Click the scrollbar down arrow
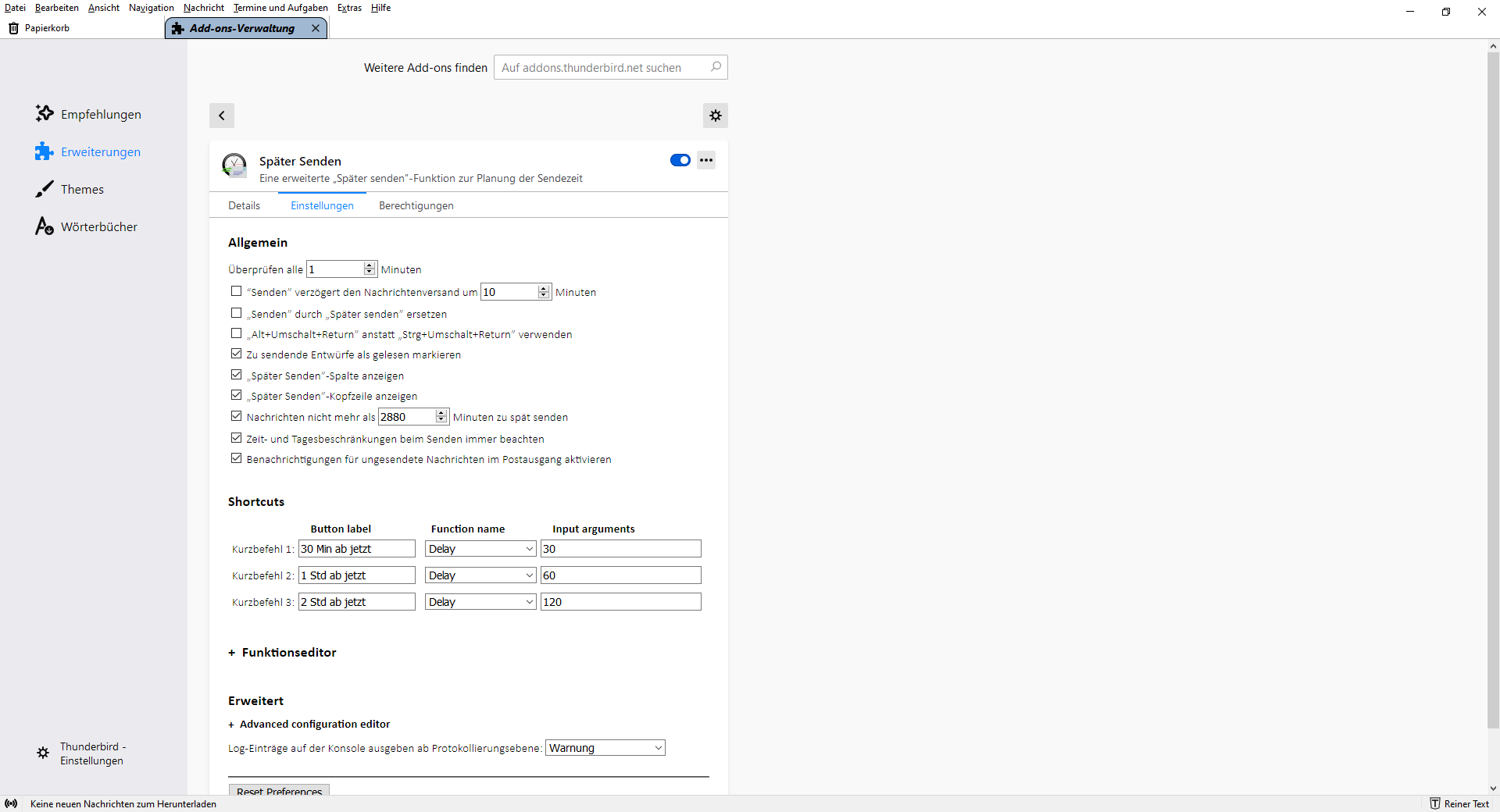Viewport: 1500px width, 812px height. pos(1493,789)
